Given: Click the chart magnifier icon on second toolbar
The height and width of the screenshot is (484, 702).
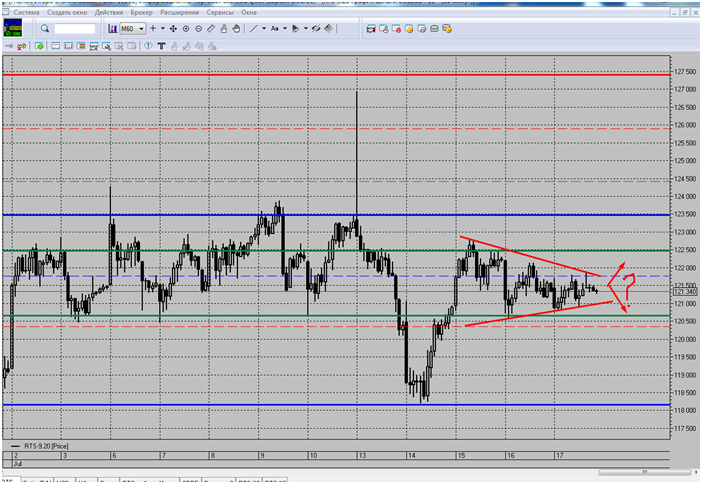Looking at the screenshot, I should (107, 46).
